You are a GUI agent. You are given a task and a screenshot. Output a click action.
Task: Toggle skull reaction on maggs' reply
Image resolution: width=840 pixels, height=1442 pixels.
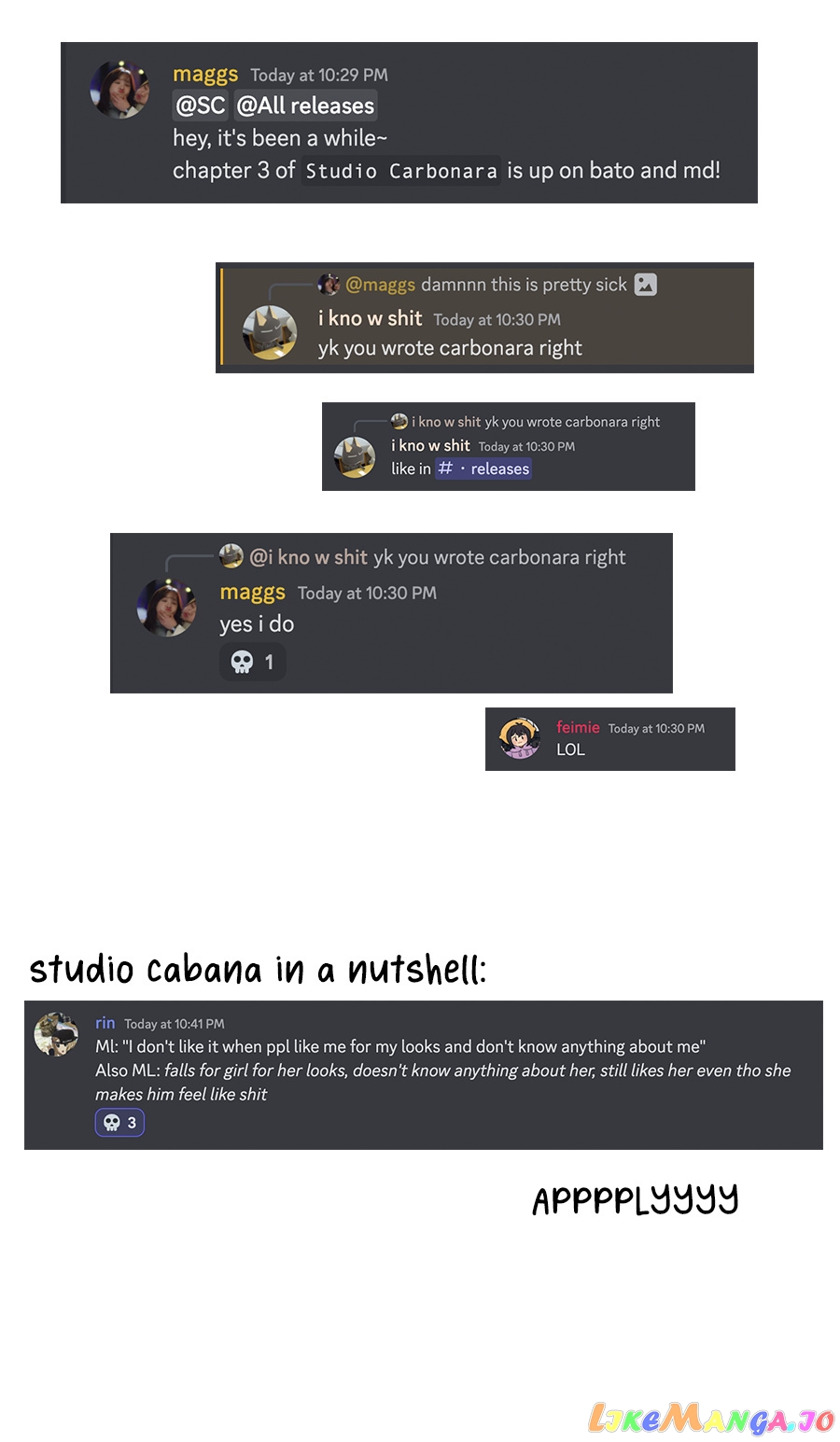(253, 662)
